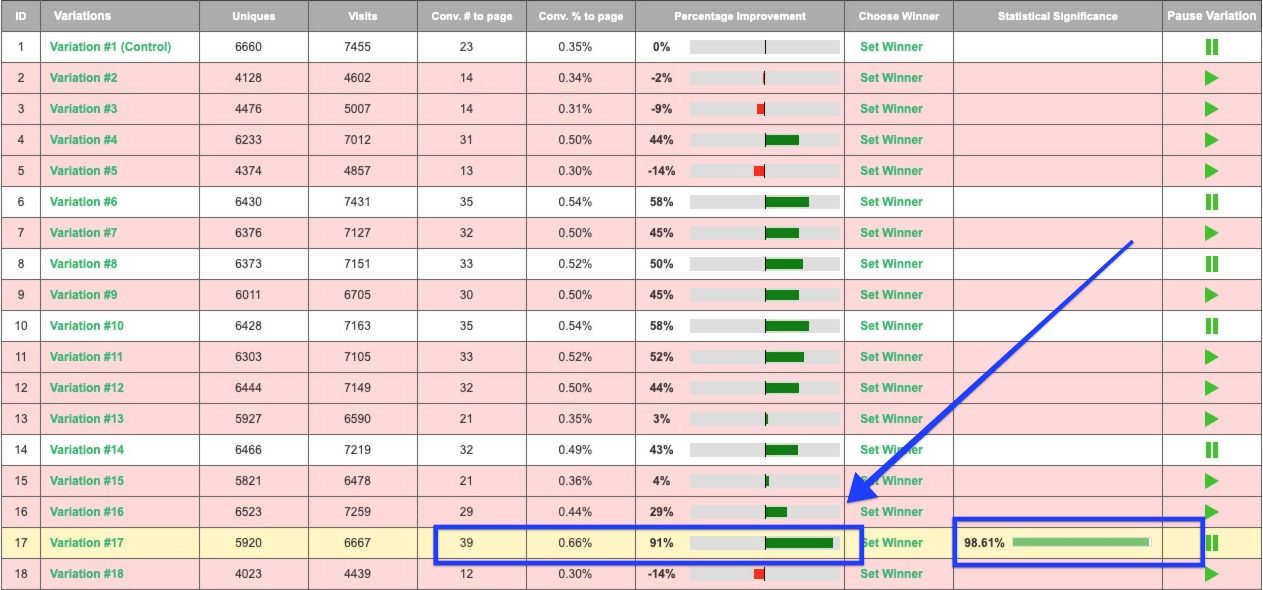1263x590 pixels.
Task: Click the Conv. % to page header
Action: [580, 16]
